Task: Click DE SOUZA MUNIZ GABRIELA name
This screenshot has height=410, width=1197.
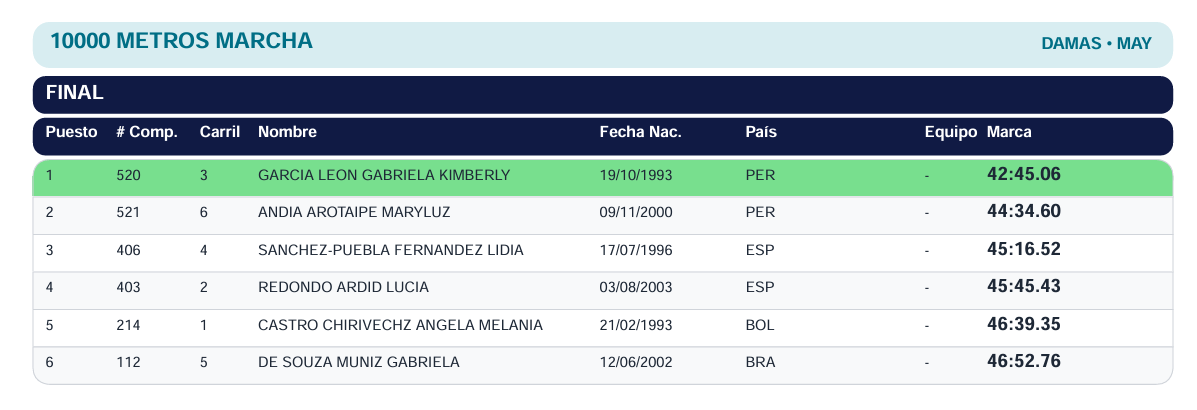Action: click(x=359, y=363)
